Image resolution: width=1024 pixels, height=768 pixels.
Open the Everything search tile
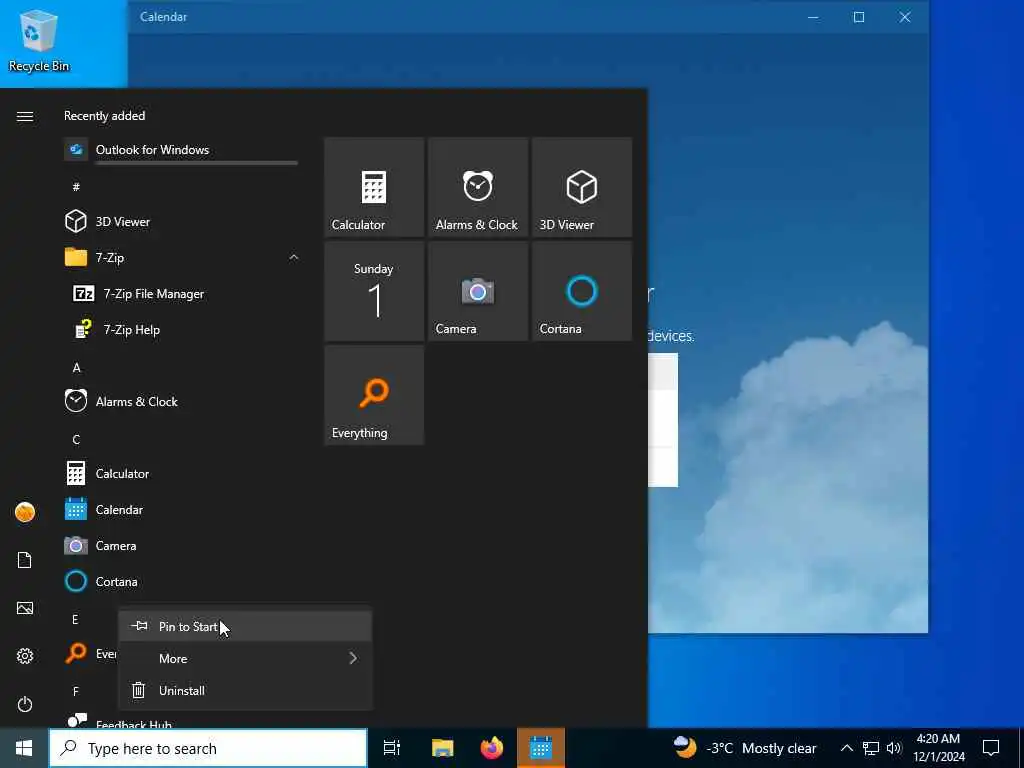(374, 395)
